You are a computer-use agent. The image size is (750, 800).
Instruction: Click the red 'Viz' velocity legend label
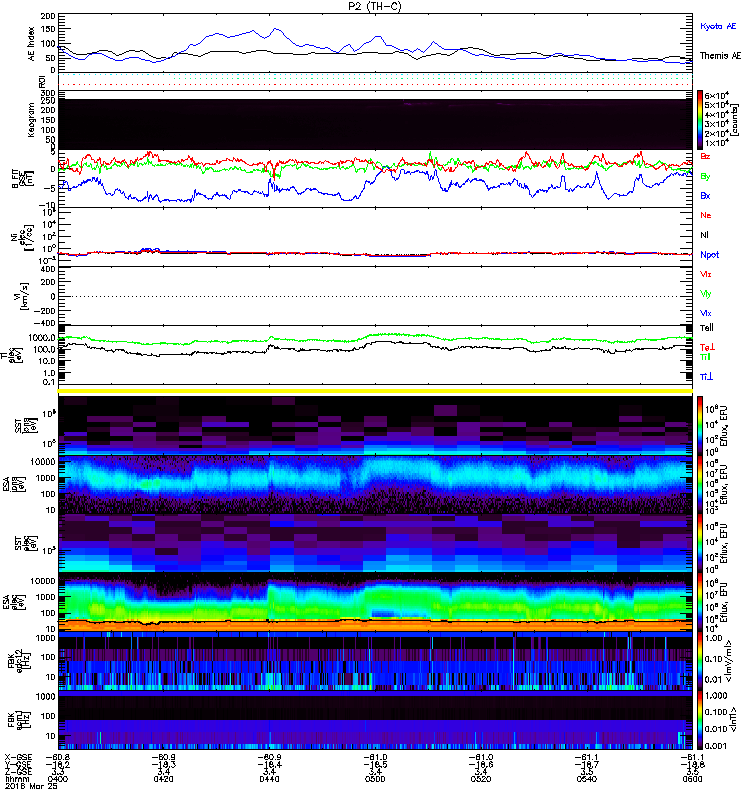[x=706, y=274]
